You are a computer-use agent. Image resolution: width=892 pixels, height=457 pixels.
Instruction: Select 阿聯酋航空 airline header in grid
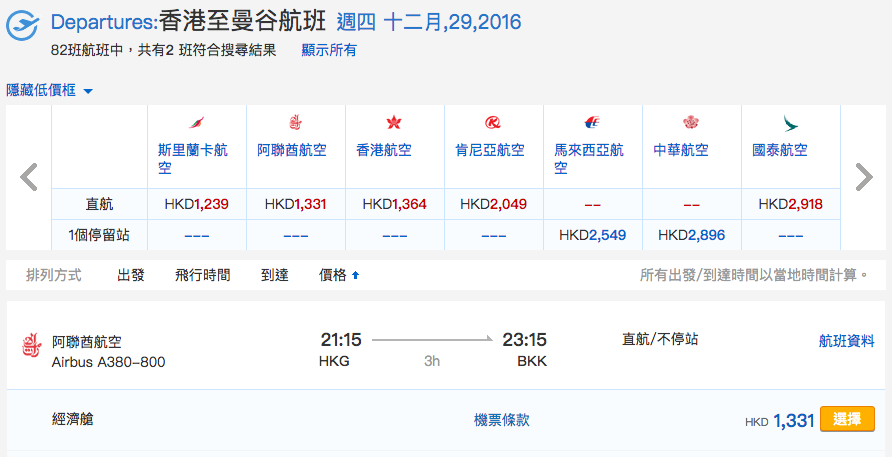pos(292,150)
